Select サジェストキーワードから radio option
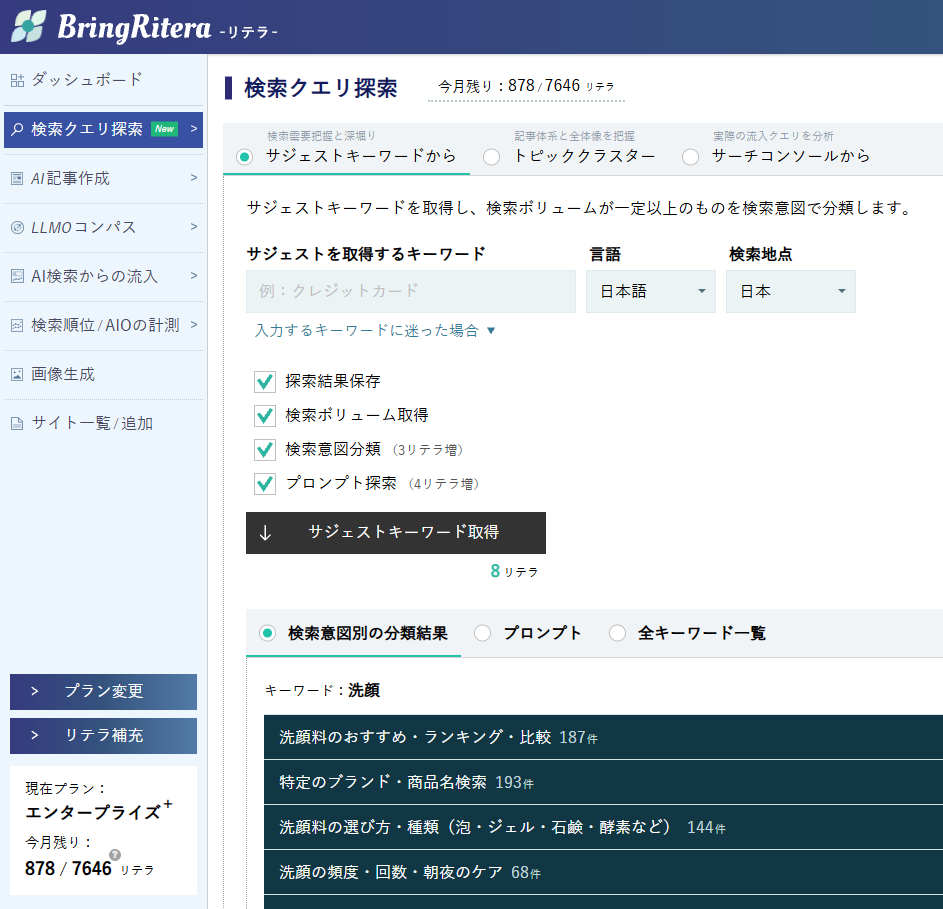This screenshot has width=943, height=909. point(244,157)
